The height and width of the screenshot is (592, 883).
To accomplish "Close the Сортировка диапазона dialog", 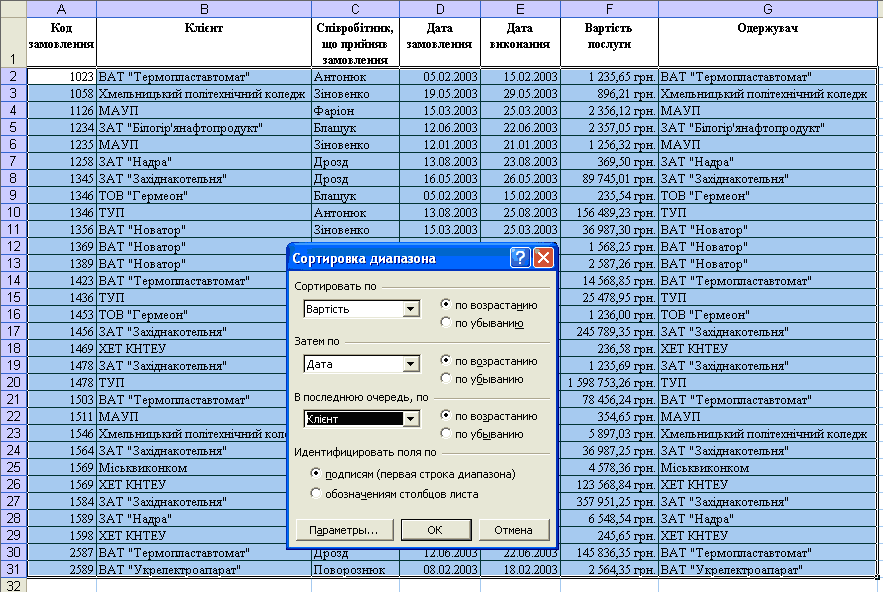I will 543,258.
